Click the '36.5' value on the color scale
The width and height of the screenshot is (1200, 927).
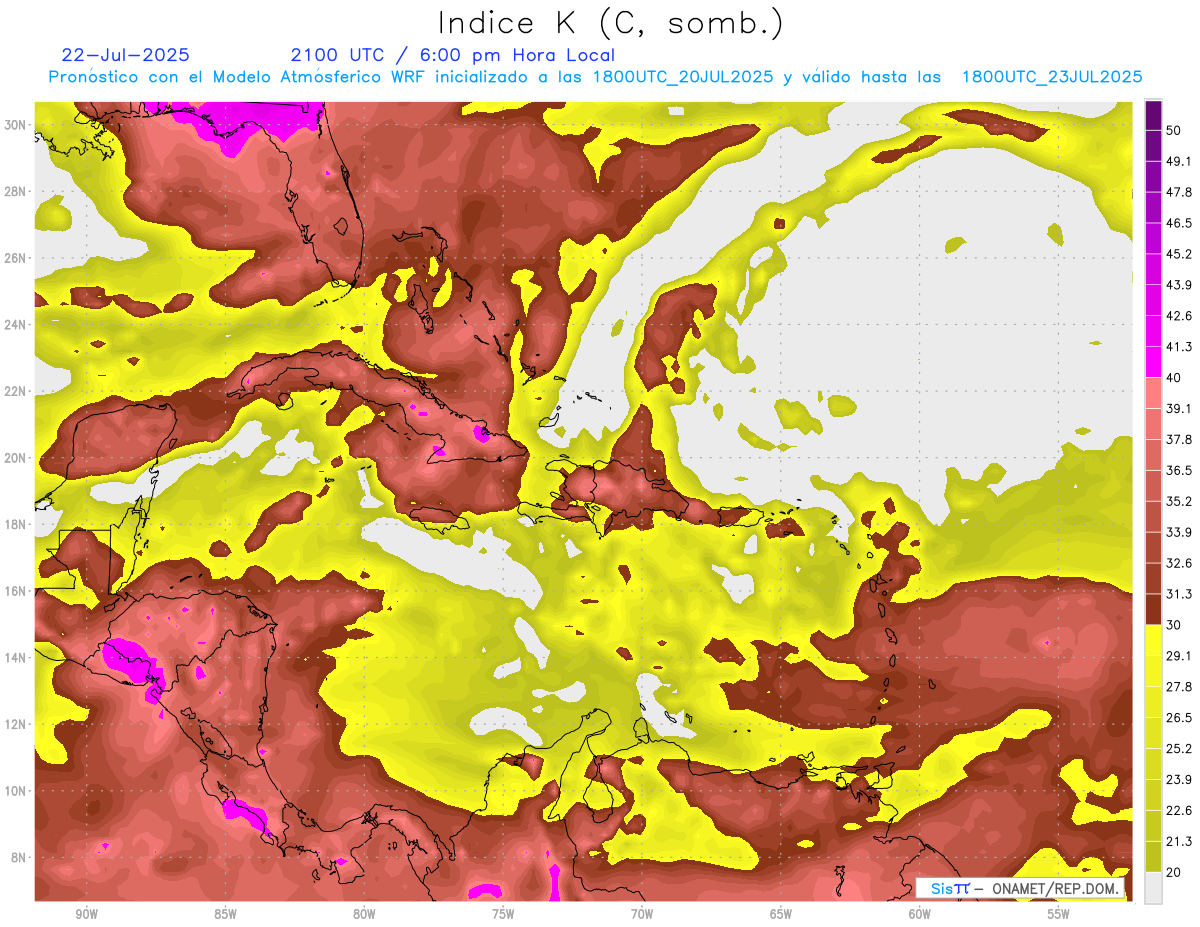tap(1180, 470)
